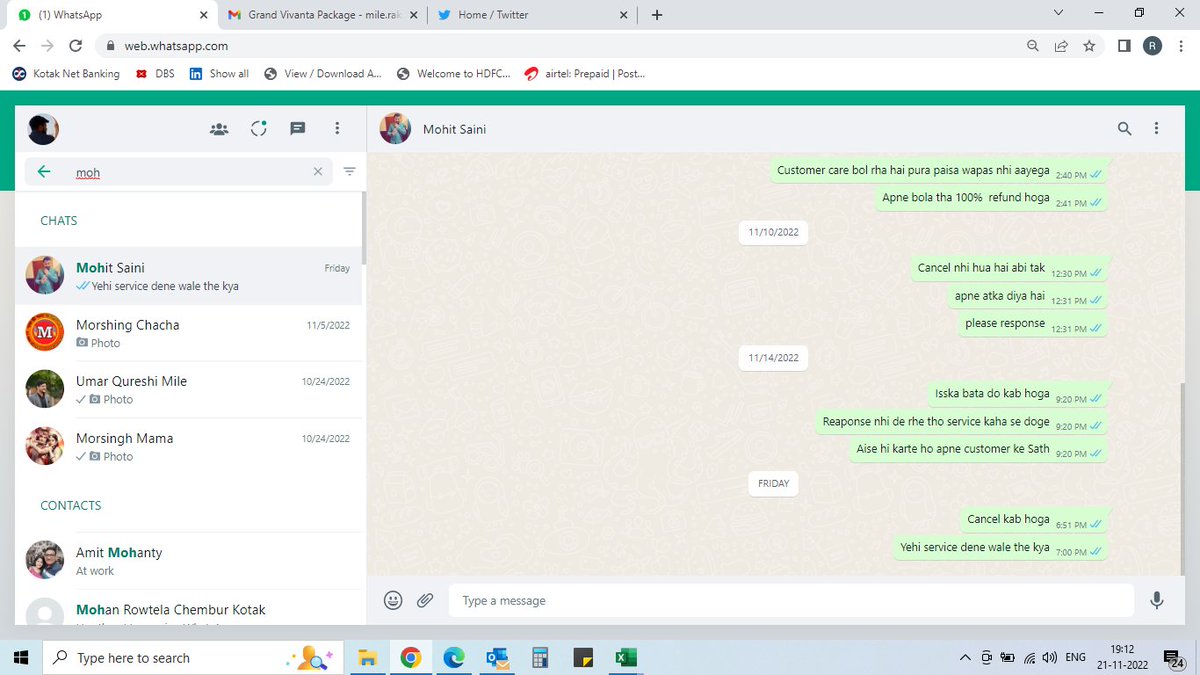
Task: Select contact Amit Mohanty
Action: pos(189,560)
